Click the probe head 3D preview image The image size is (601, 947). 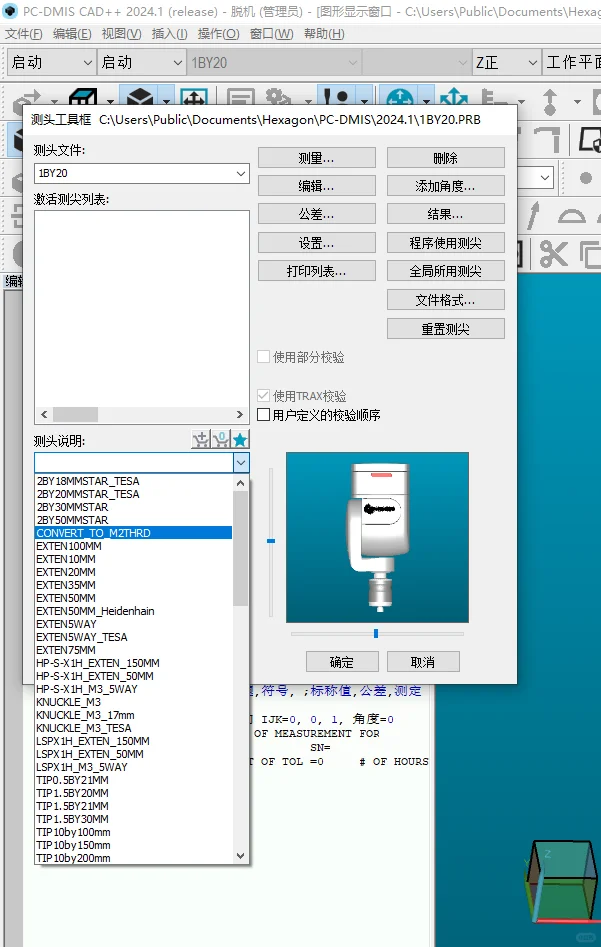378,538
